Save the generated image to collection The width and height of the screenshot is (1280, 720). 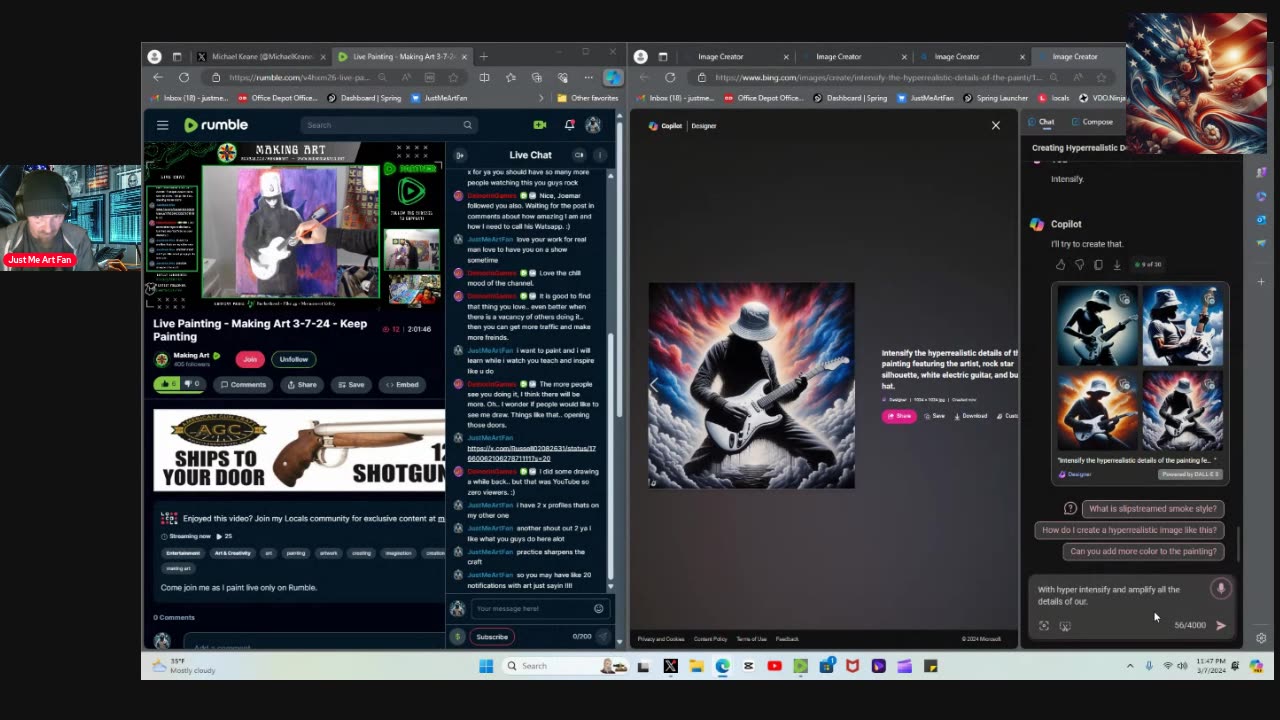pos(934,416)
